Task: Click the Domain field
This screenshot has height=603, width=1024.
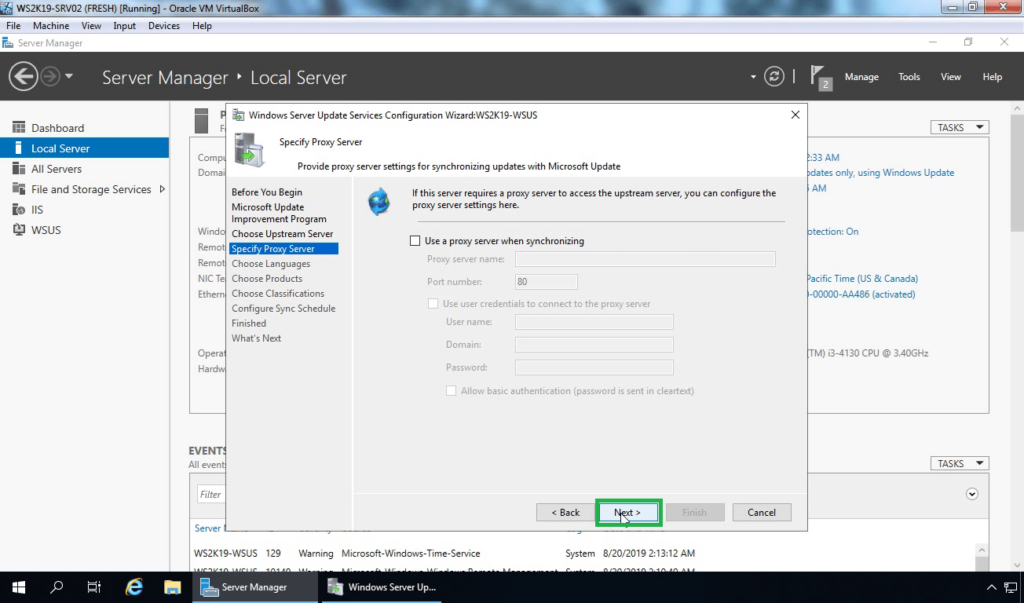Action: click(594, 344)
